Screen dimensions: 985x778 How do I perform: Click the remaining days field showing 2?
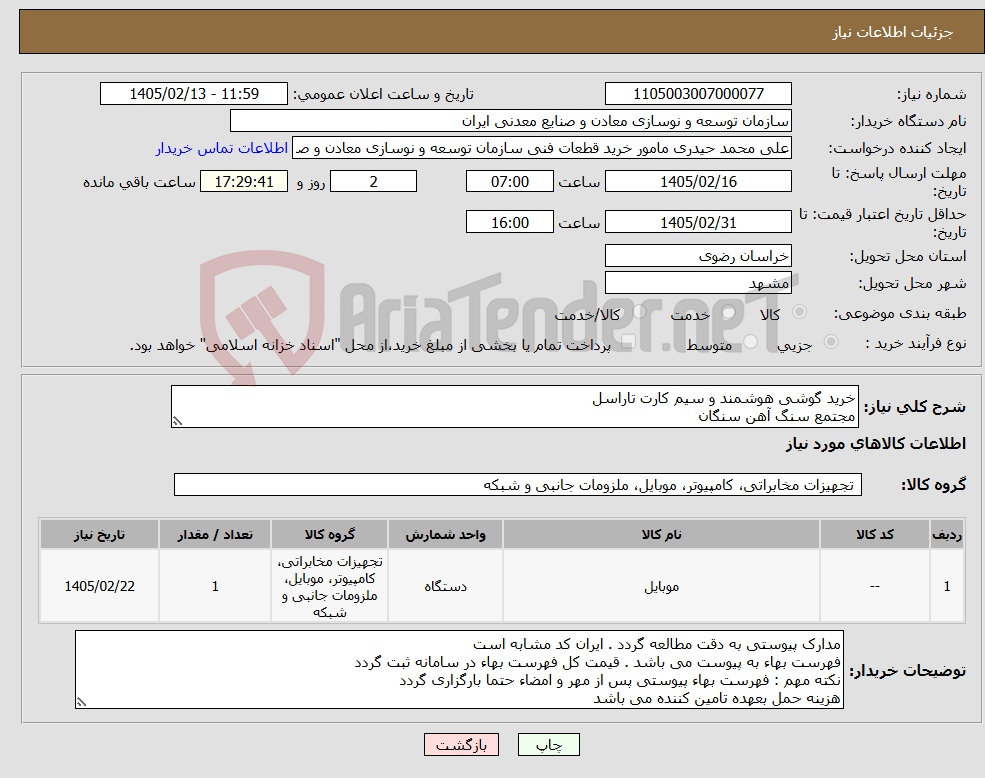[x=373, y=182]
